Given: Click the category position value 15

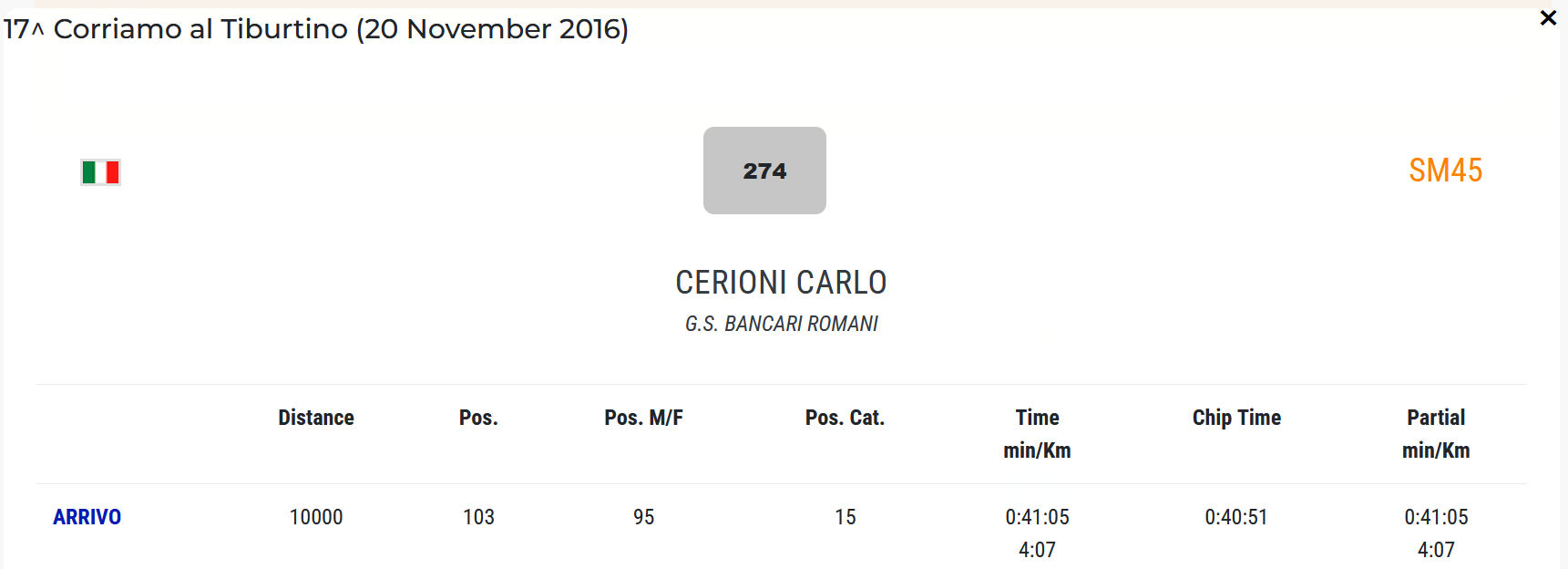Looking at the screenshot, I should (x=845, y=517).
